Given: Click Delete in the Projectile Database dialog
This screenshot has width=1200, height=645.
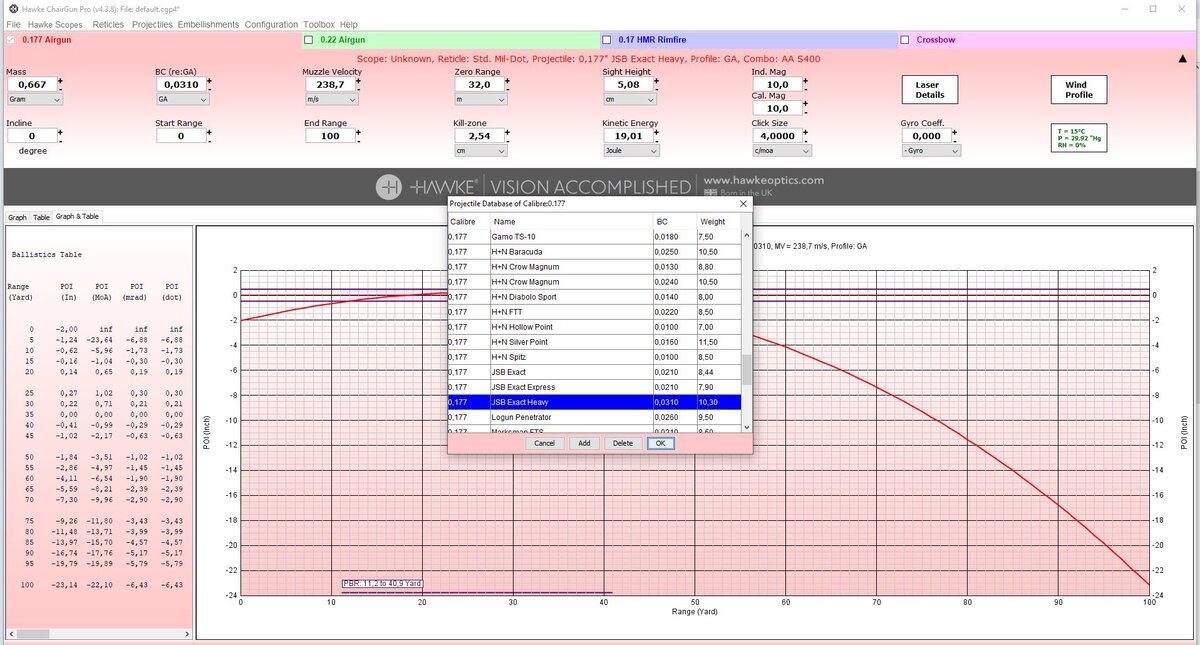Looking at the screenshot, I should point(622,443).
